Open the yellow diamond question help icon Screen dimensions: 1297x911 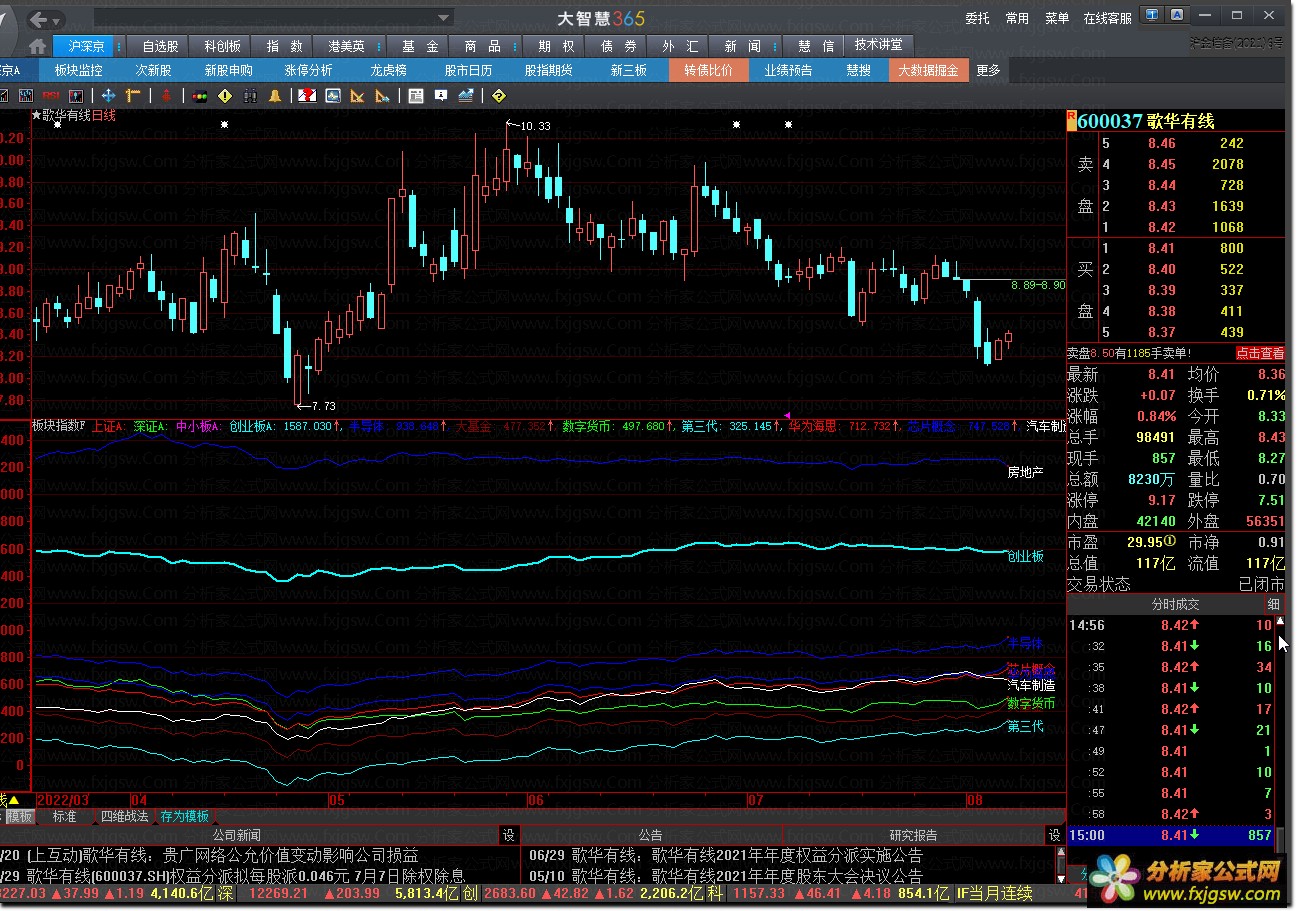click(x=498, y=96)
